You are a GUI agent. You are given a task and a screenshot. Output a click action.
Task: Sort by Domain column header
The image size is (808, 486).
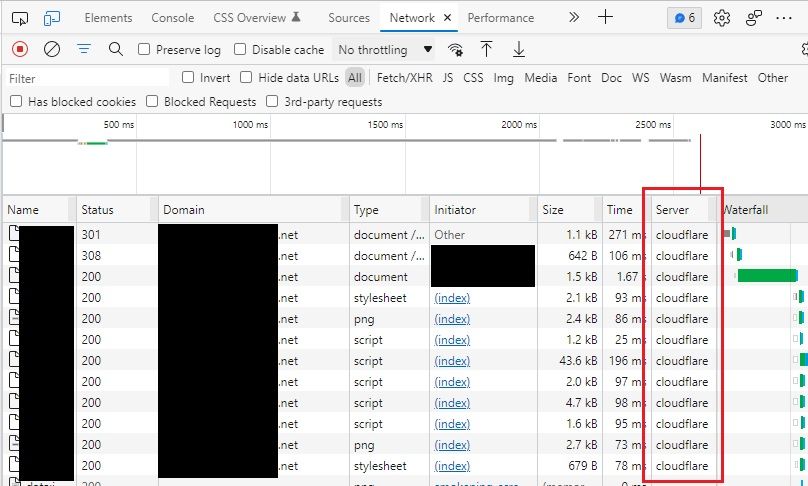(254, 210)
